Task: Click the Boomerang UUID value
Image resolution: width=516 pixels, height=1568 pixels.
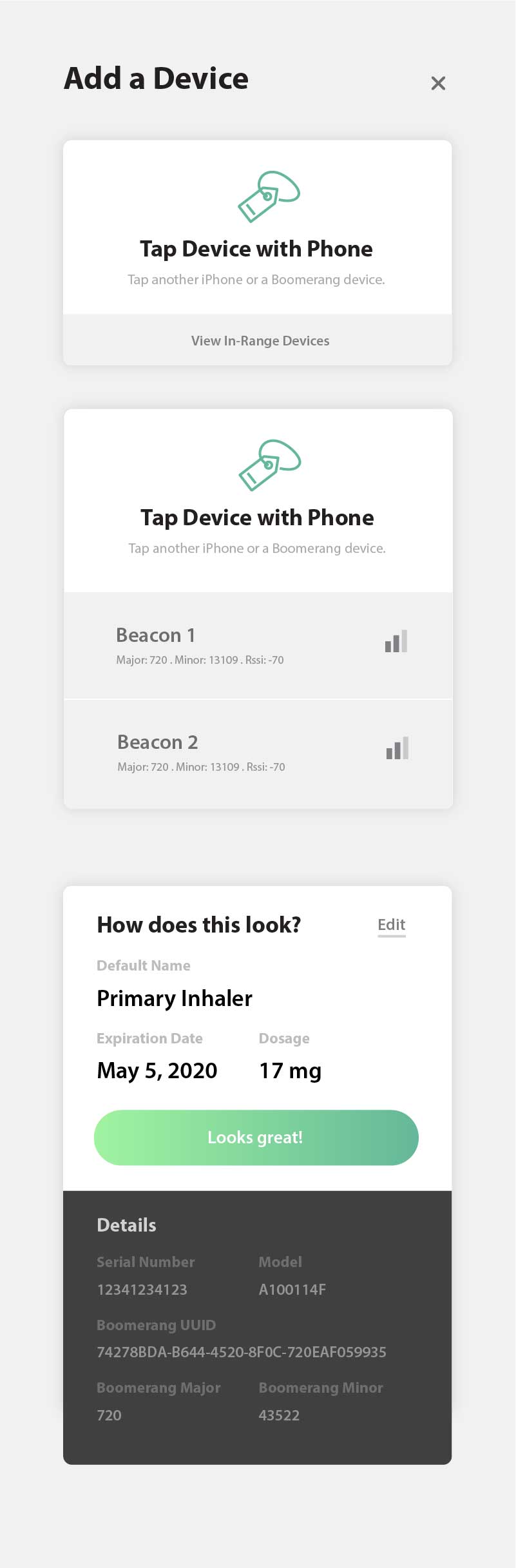Action: pyautogui.click(x=242, y=1352)
